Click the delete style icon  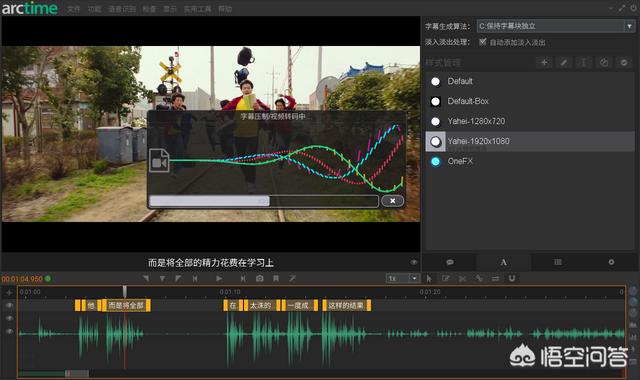(x=624, y=62)
